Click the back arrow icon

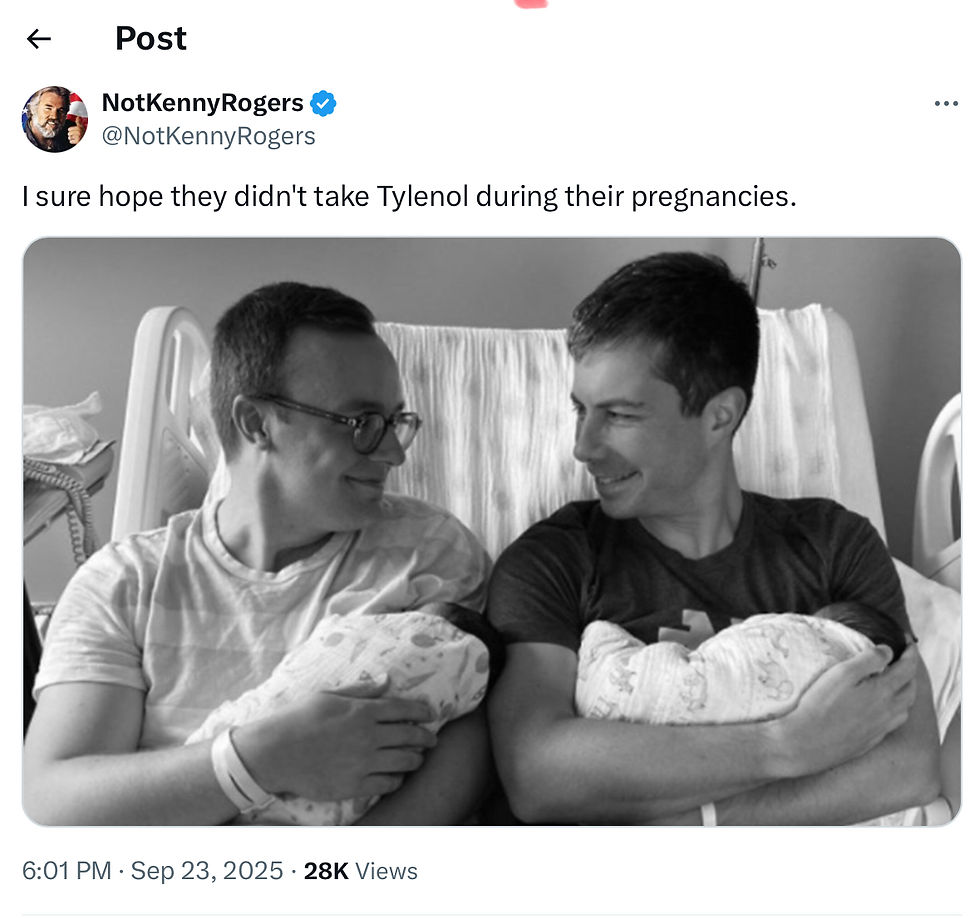[x=38, y=39]
